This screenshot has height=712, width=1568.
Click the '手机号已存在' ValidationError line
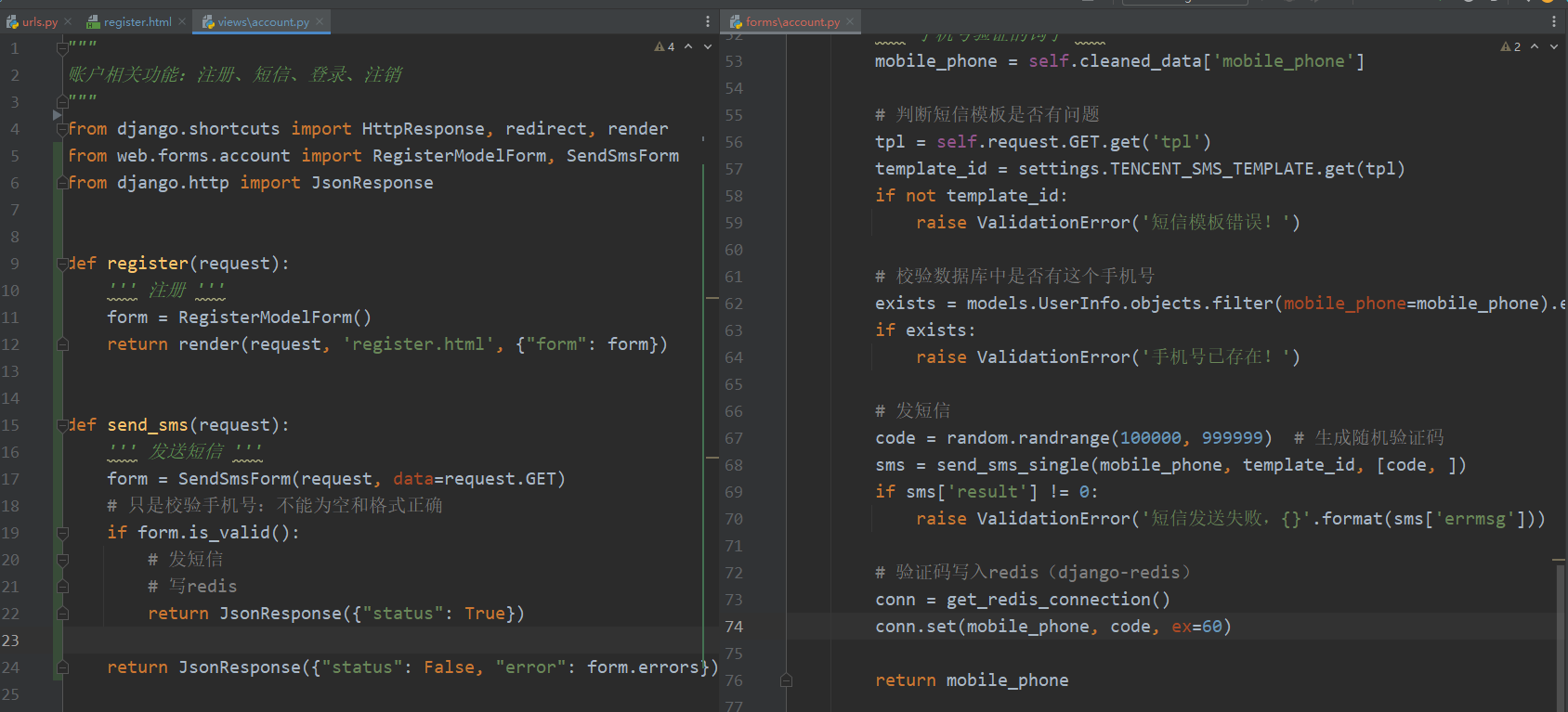tap(1107, 357)
